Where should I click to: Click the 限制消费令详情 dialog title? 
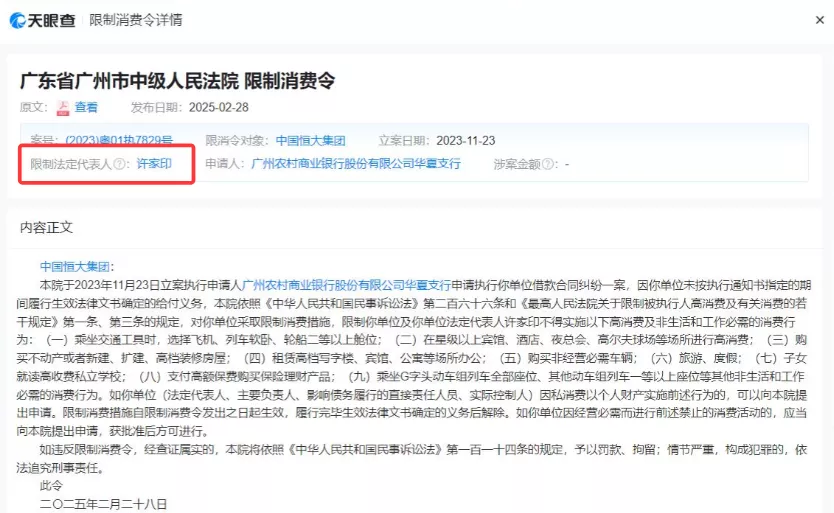(135, 19)
